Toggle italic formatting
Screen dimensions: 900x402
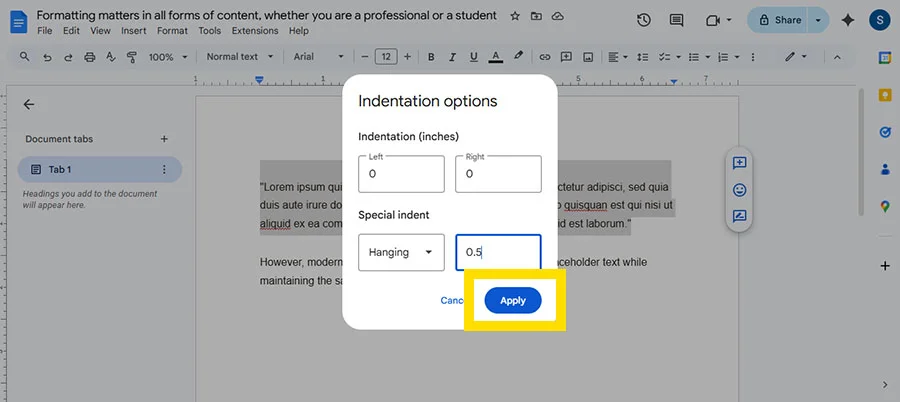point(453,57)
